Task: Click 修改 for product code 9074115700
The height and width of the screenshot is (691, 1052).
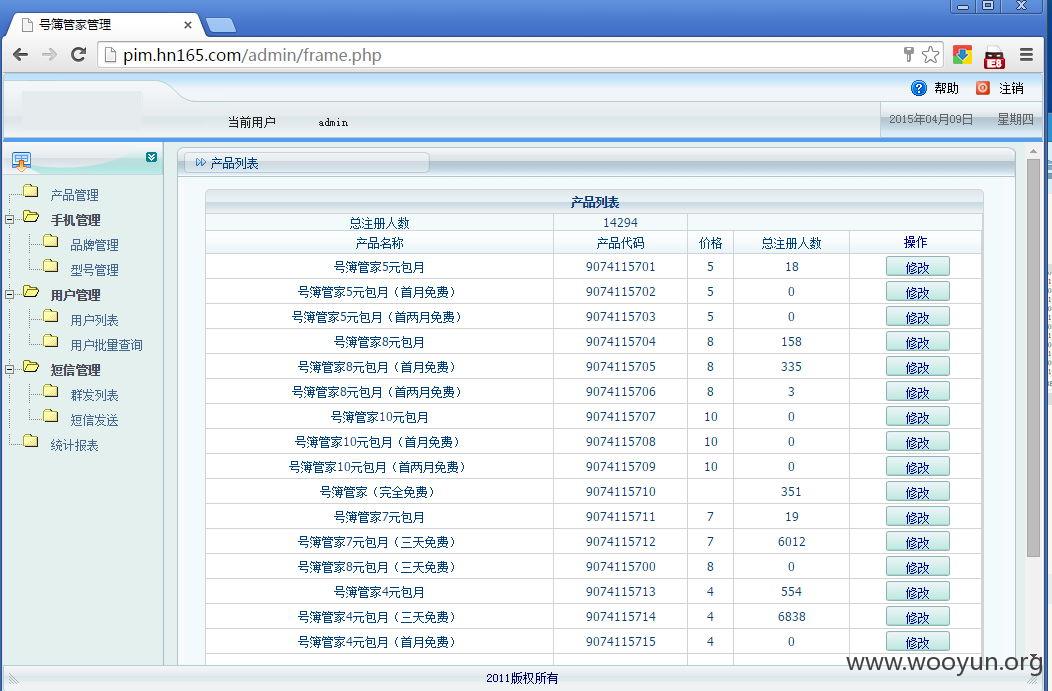Action: coord(917,567)
